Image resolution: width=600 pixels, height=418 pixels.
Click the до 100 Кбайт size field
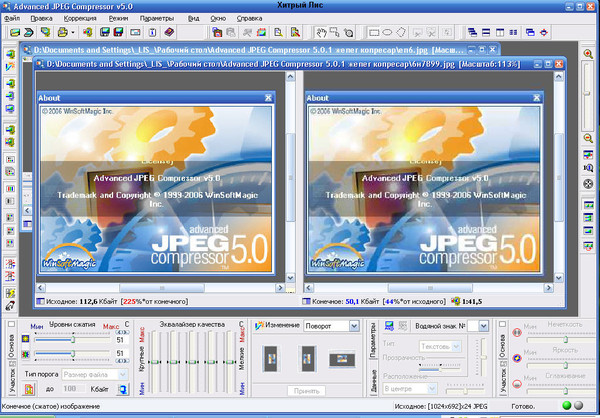(73, 389)
